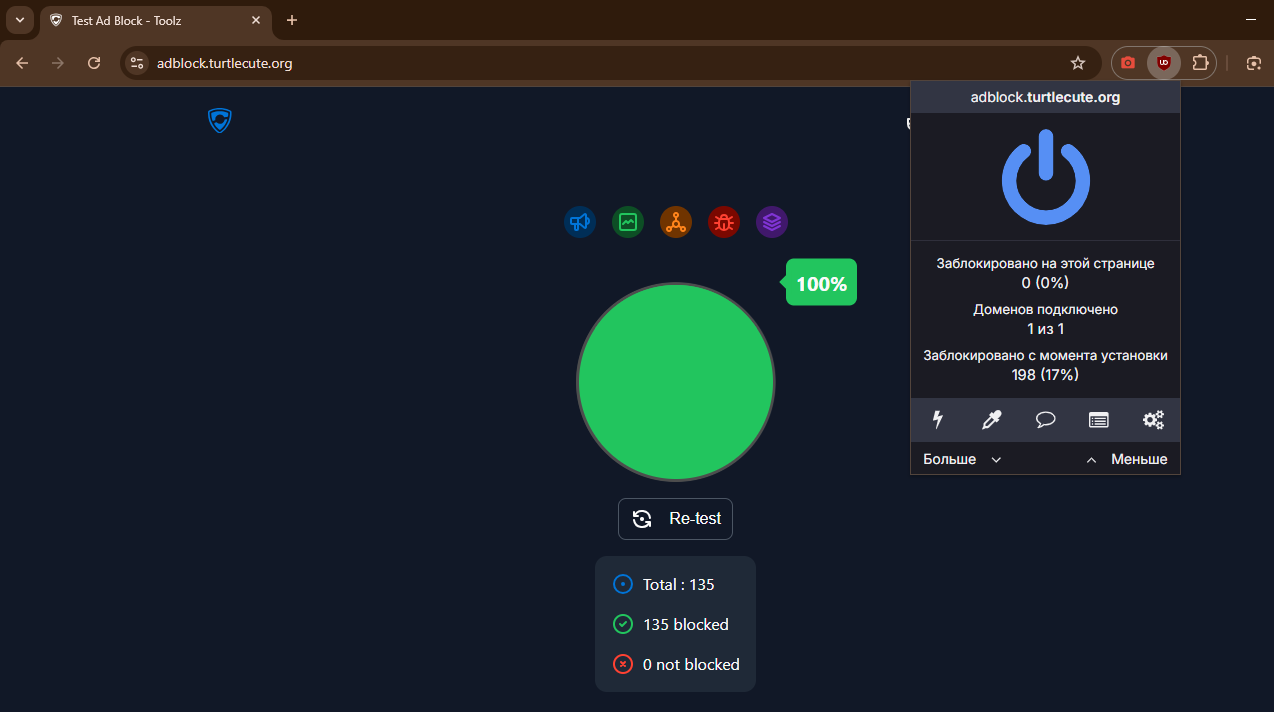Click the Re-test button
1274x712 pixels.
(676, 519)
